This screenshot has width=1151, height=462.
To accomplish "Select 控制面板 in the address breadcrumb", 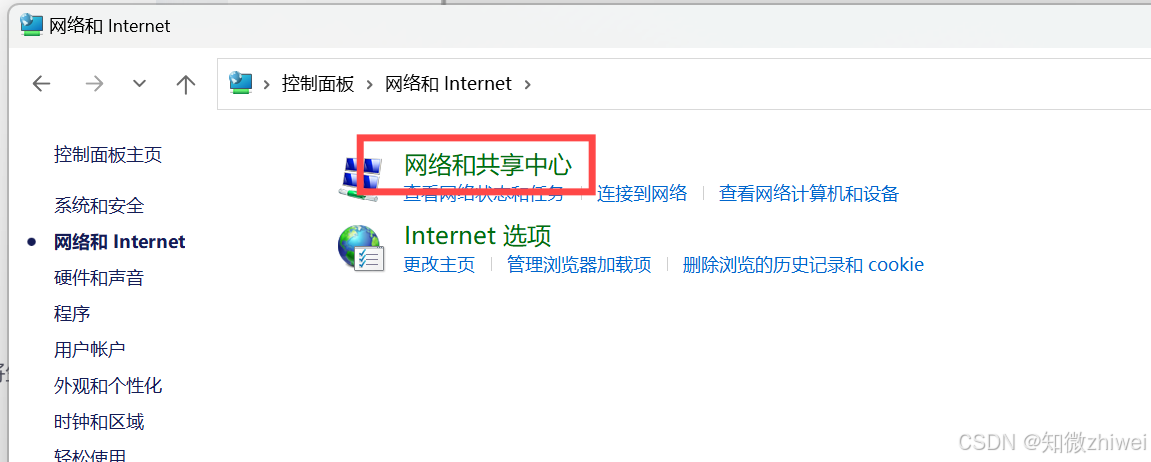I will tap(318, 84).
